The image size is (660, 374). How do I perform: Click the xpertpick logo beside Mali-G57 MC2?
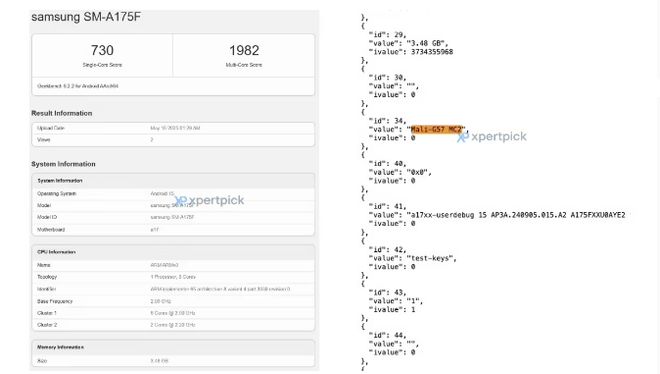coord(492,137)
